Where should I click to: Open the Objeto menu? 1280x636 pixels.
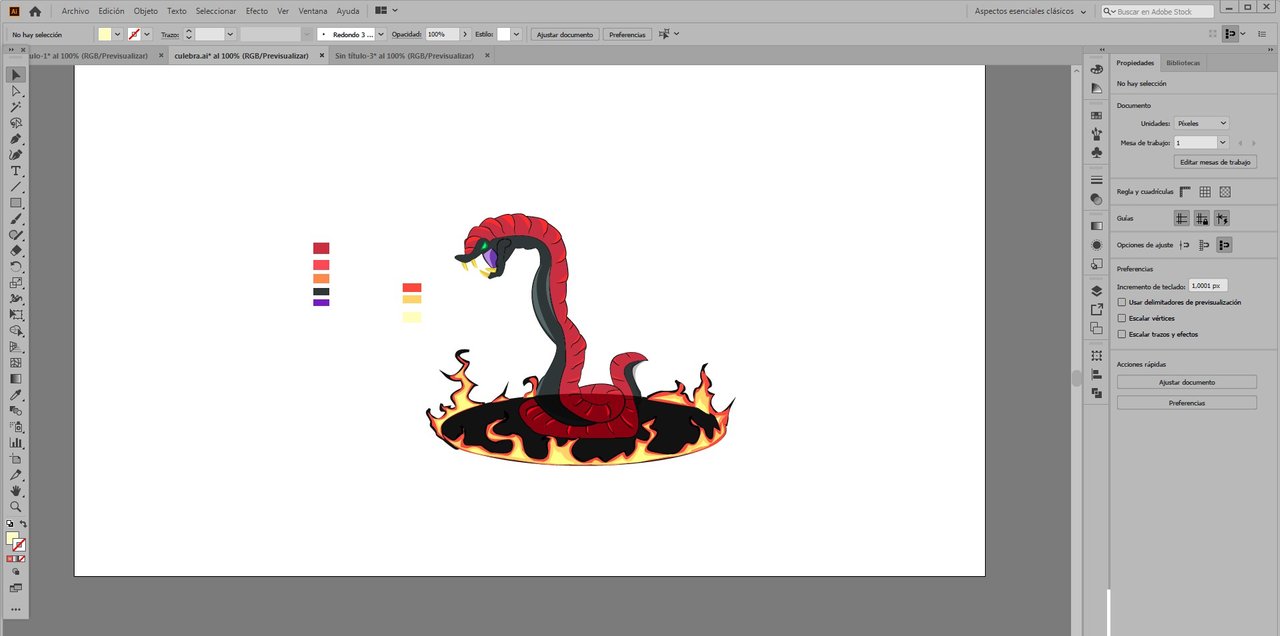(146, 11)
